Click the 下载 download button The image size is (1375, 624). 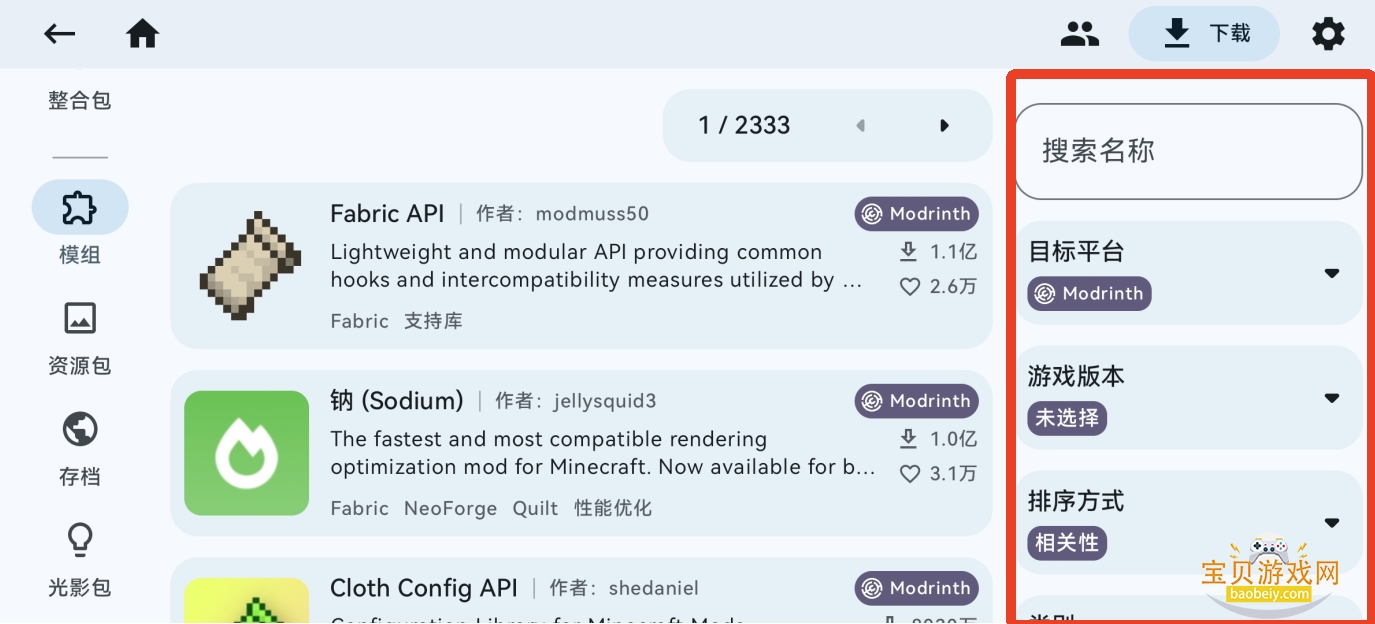pos(1204,34)
